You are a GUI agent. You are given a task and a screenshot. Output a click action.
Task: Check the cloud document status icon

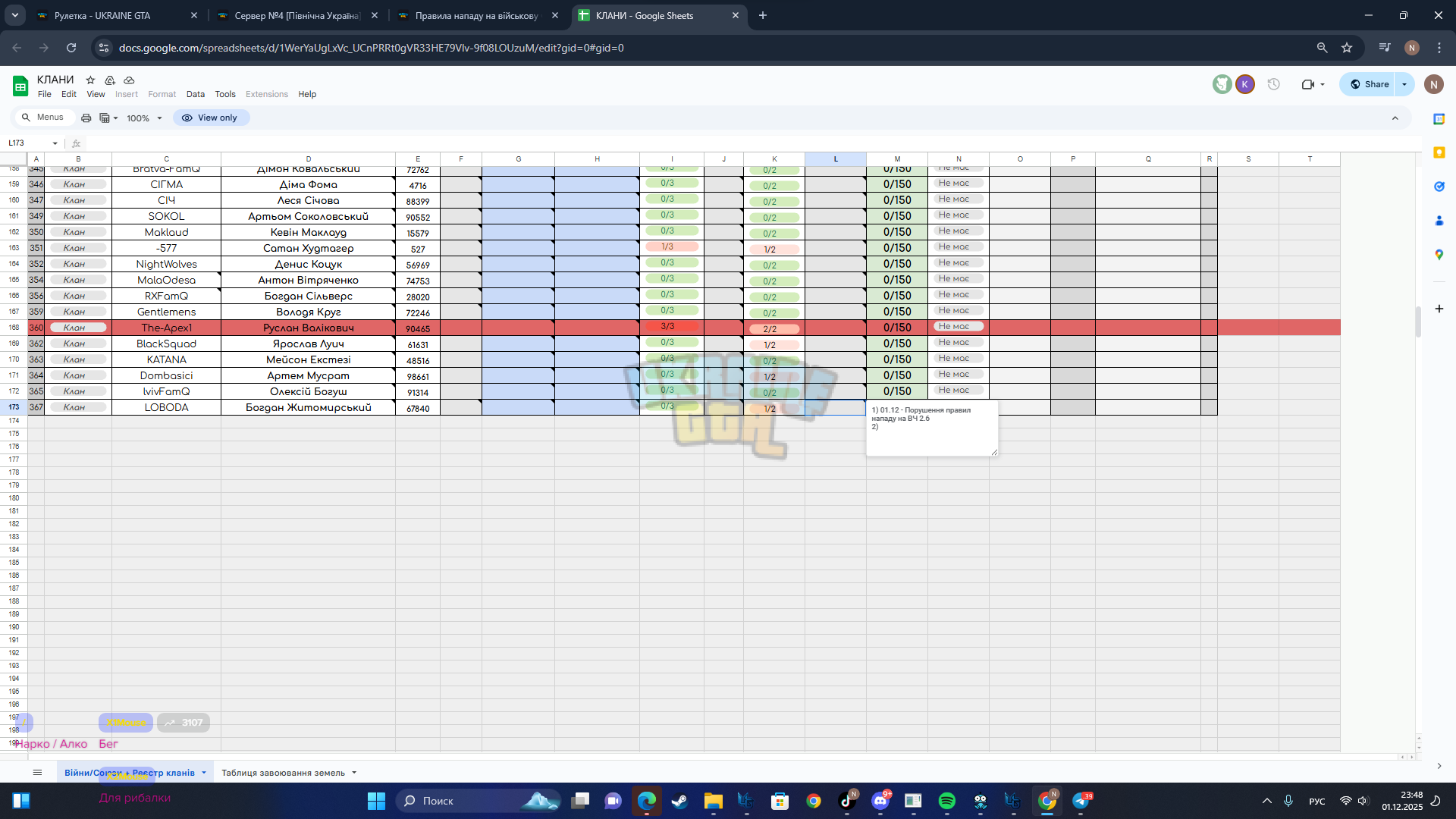[x=129, y=80]
